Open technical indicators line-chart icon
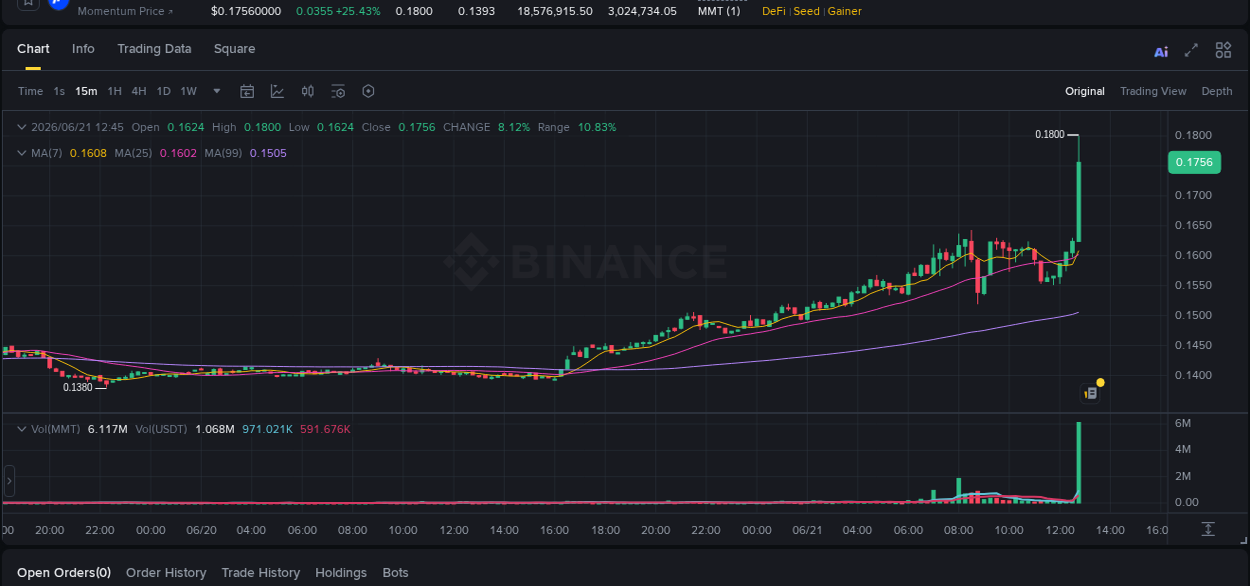Screen dimensions: 1250x586 click(x=277, y=91)
